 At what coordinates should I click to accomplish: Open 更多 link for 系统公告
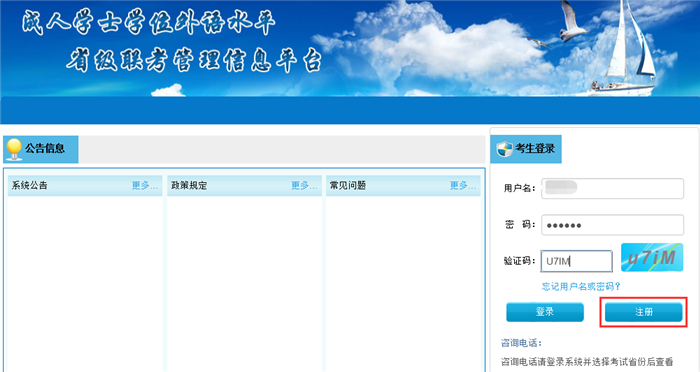point(145,185)
